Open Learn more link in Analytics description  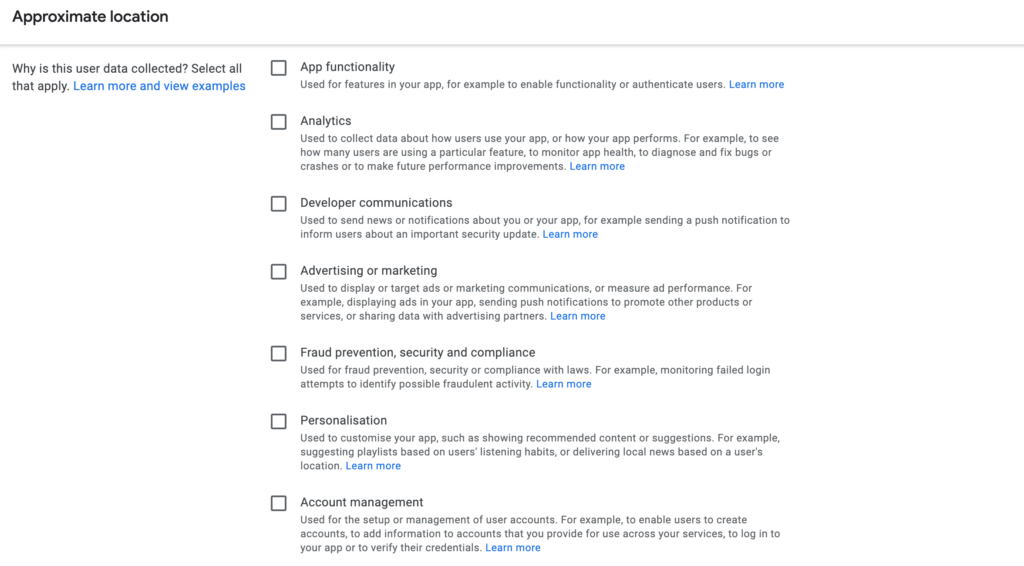597,167
